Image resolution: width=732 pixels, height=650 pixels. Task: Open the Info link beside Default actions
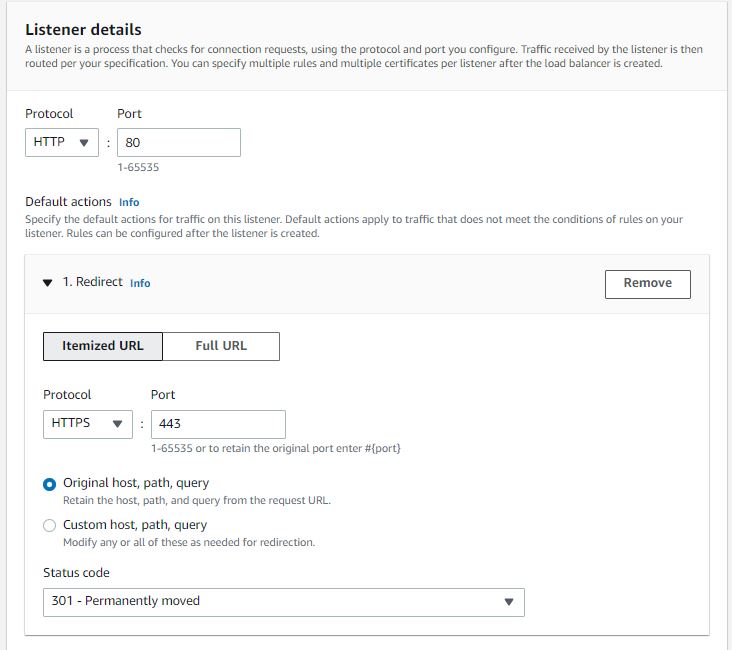coord(129,202)
